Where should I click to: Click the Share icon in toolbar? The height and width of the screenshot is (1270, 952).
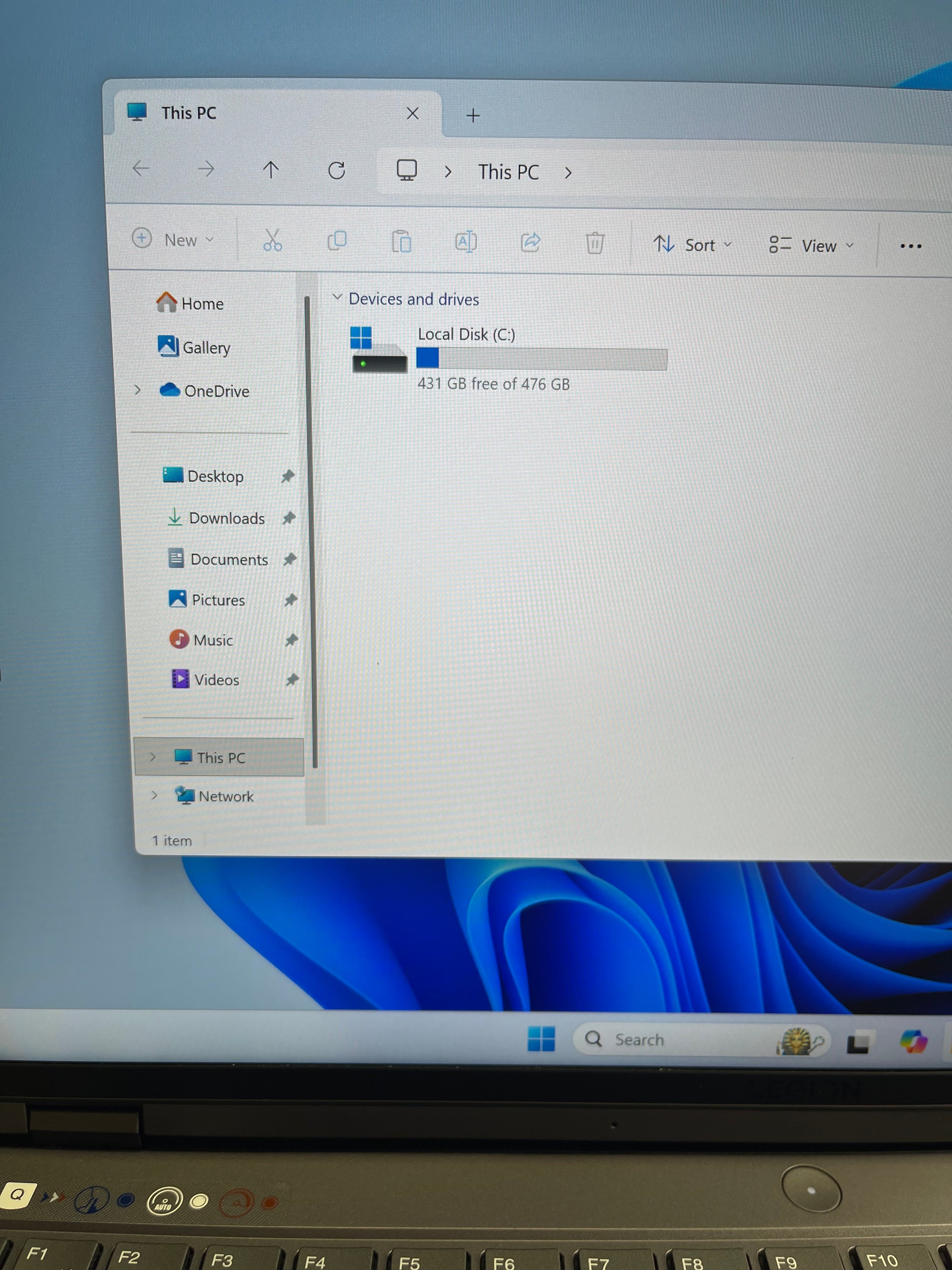pyautogui.click(x=530, y=242)
